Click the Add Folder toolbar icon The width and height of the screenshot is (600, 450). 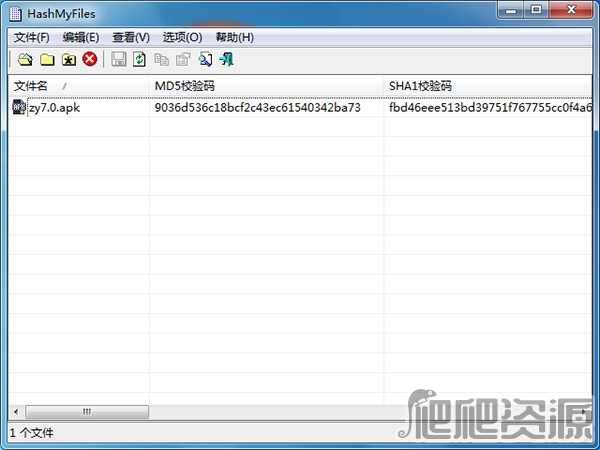coord(47,60)
